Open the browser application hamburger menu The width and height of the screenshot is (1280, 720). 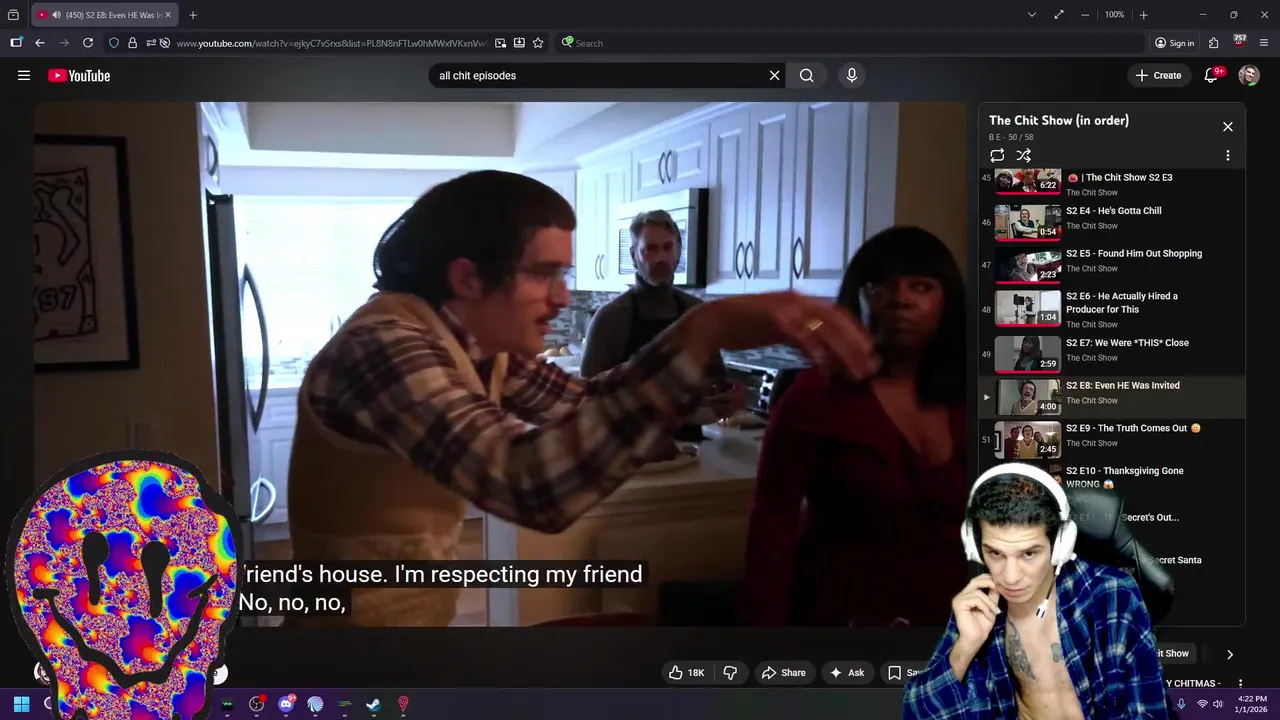click(x=1264, y=43)
